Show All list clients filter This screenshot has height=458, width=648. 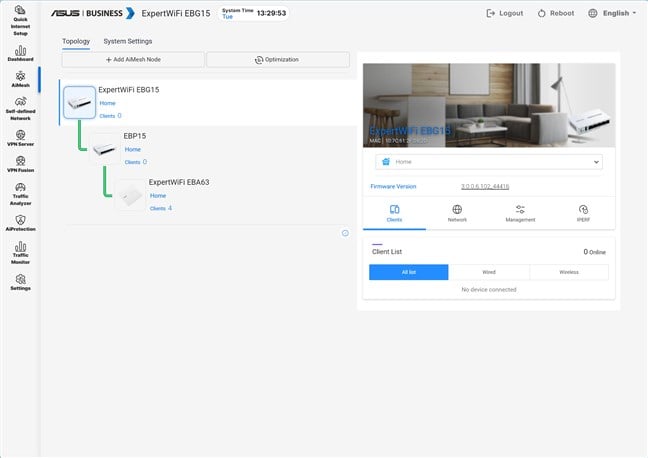tap(408, 272)
